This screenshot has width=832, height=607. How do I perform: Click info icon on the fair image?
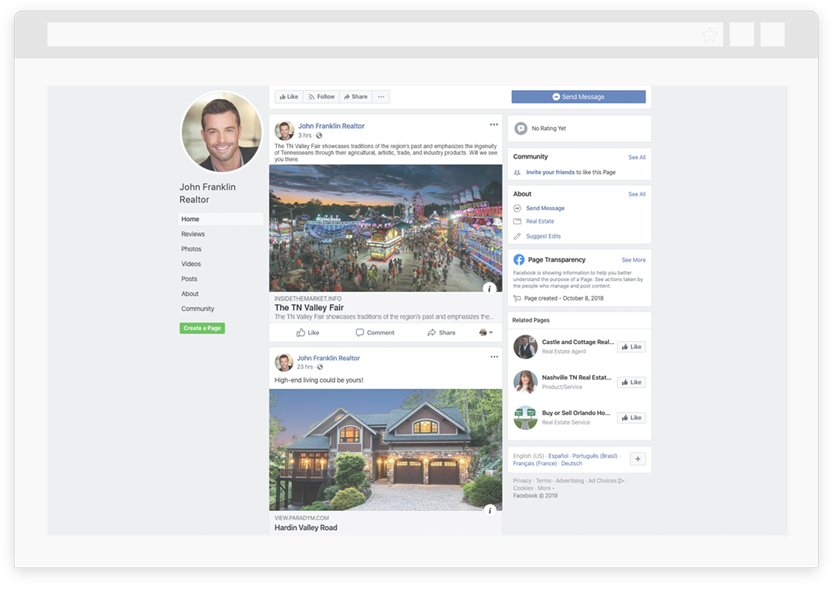click(489, 288)
